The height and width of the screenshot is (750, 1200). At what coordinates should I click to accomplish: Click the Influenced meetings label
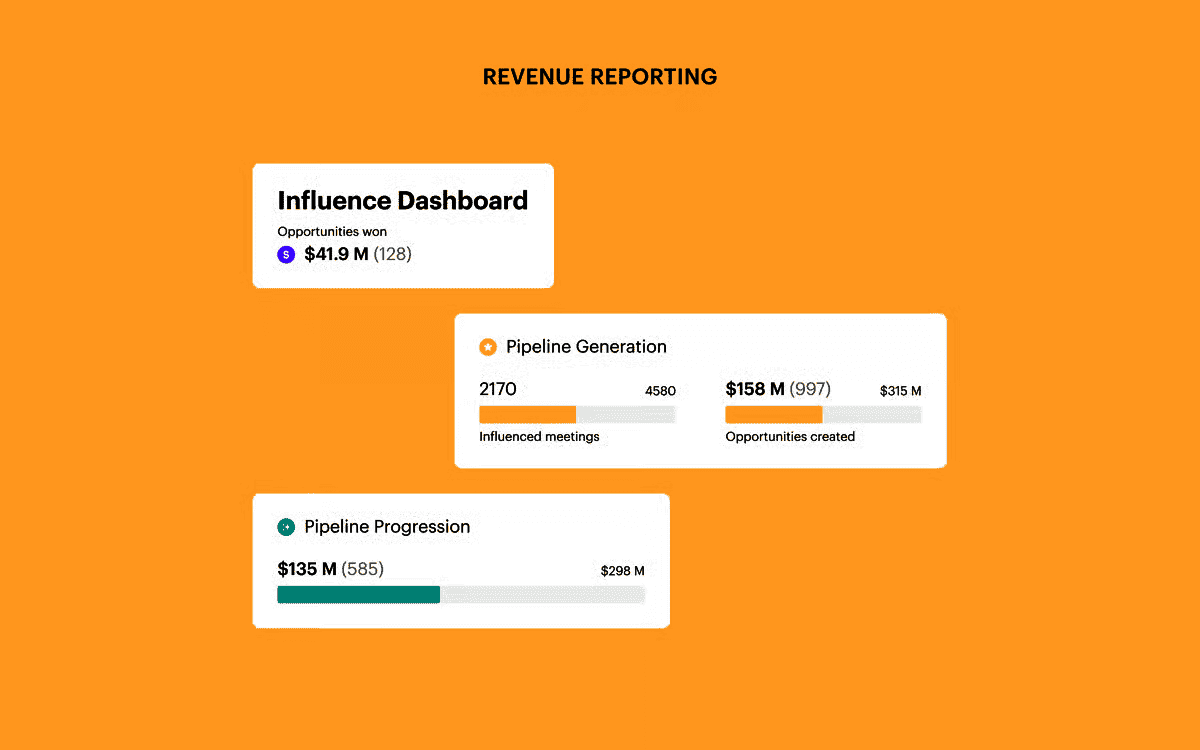point(539,437)
